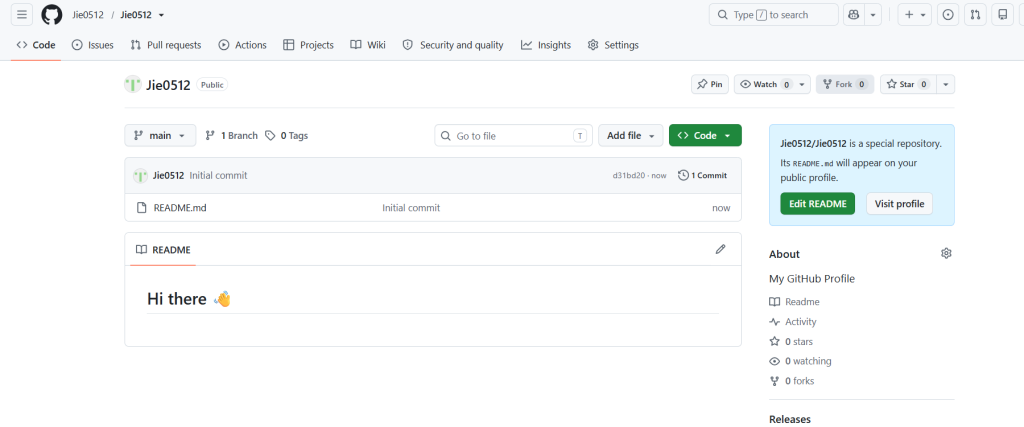Open repository Settings tab
This screenshot has height=427, width=1024.
(613, 45)
